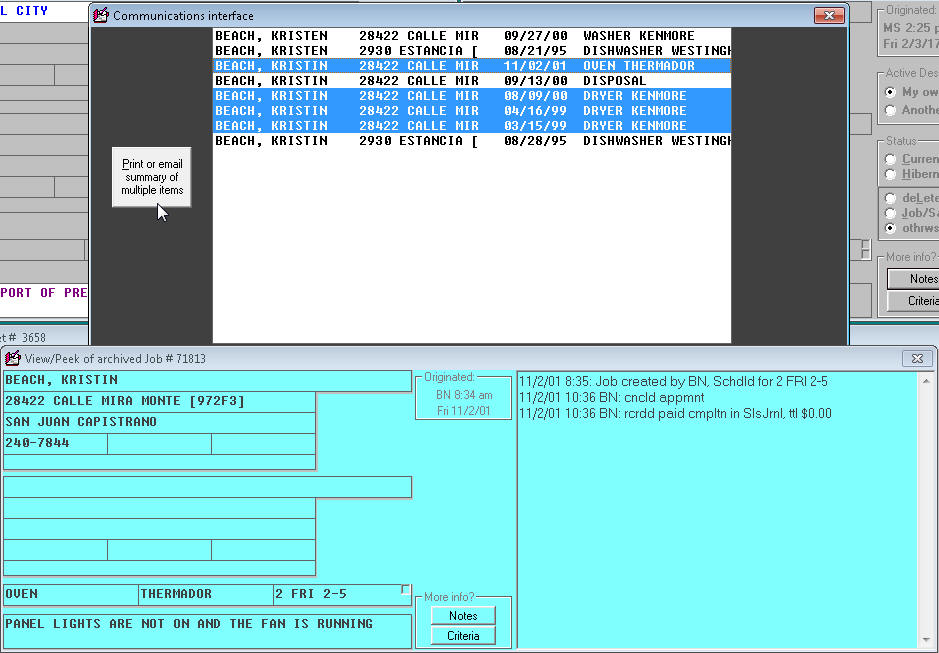Open Criteria in the archived job window
The height and width of the screenshot is (653, 939).
463,636
